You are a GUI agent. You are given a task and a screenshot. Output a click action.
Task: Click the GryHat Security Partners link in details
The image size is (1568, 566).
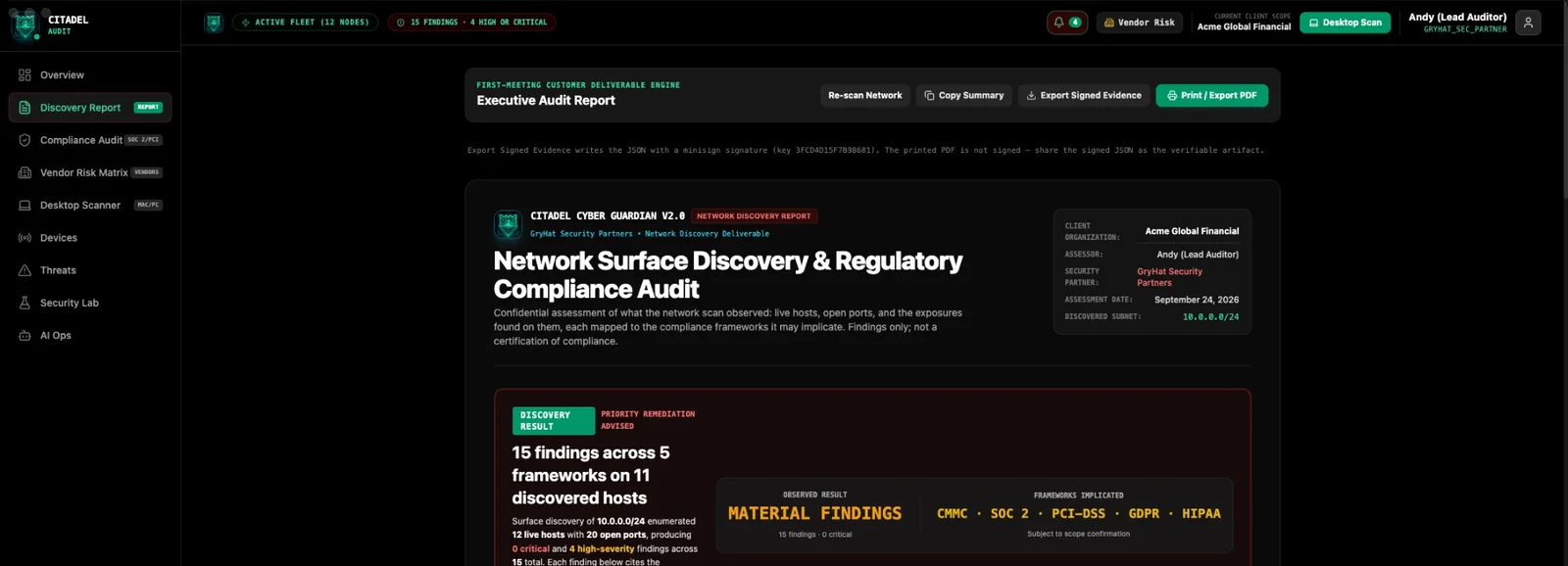[x=1169, y=277]
